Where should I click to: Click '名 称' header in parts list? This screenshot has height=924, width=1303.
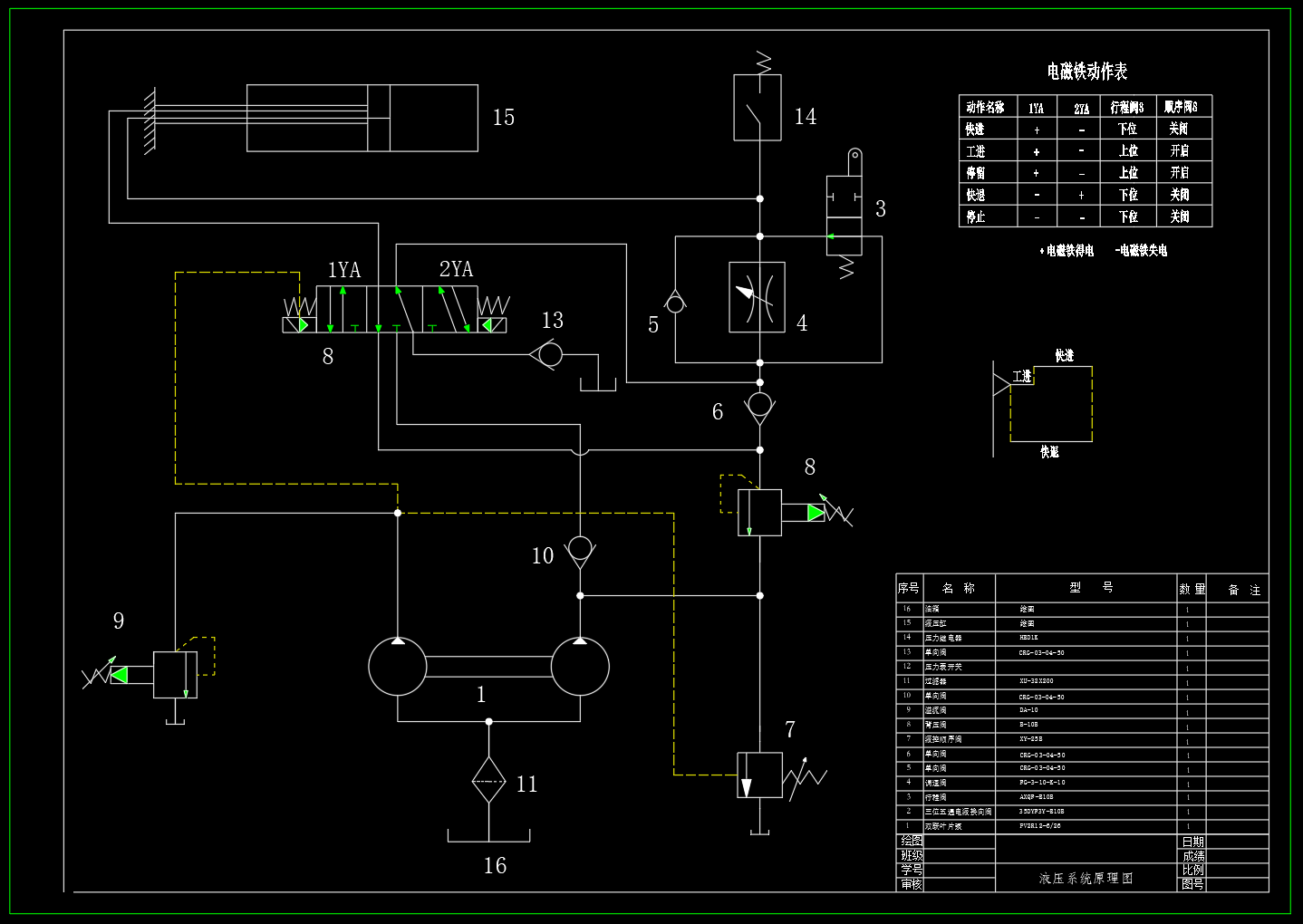(959, 588)
